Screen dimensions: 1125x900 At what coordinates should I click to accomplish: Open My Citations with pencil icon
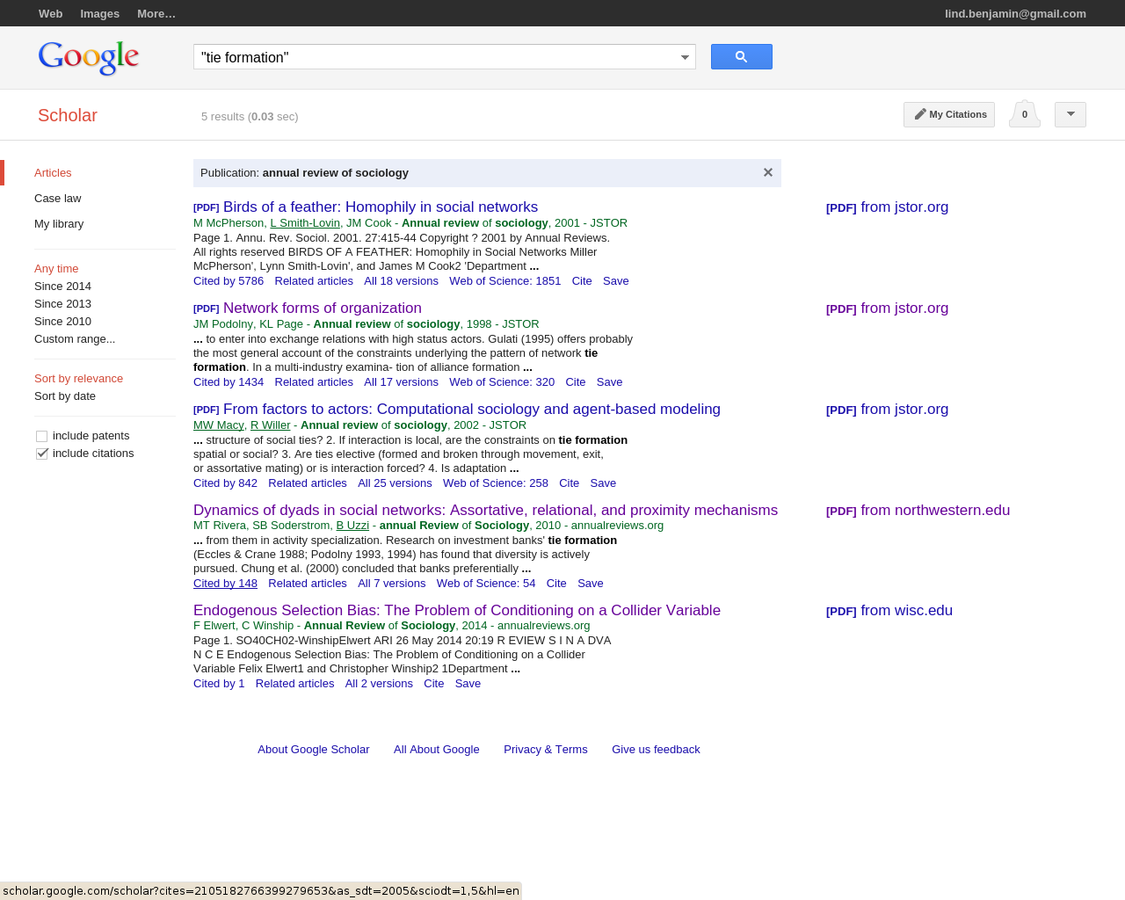click(x=949, y=115)
